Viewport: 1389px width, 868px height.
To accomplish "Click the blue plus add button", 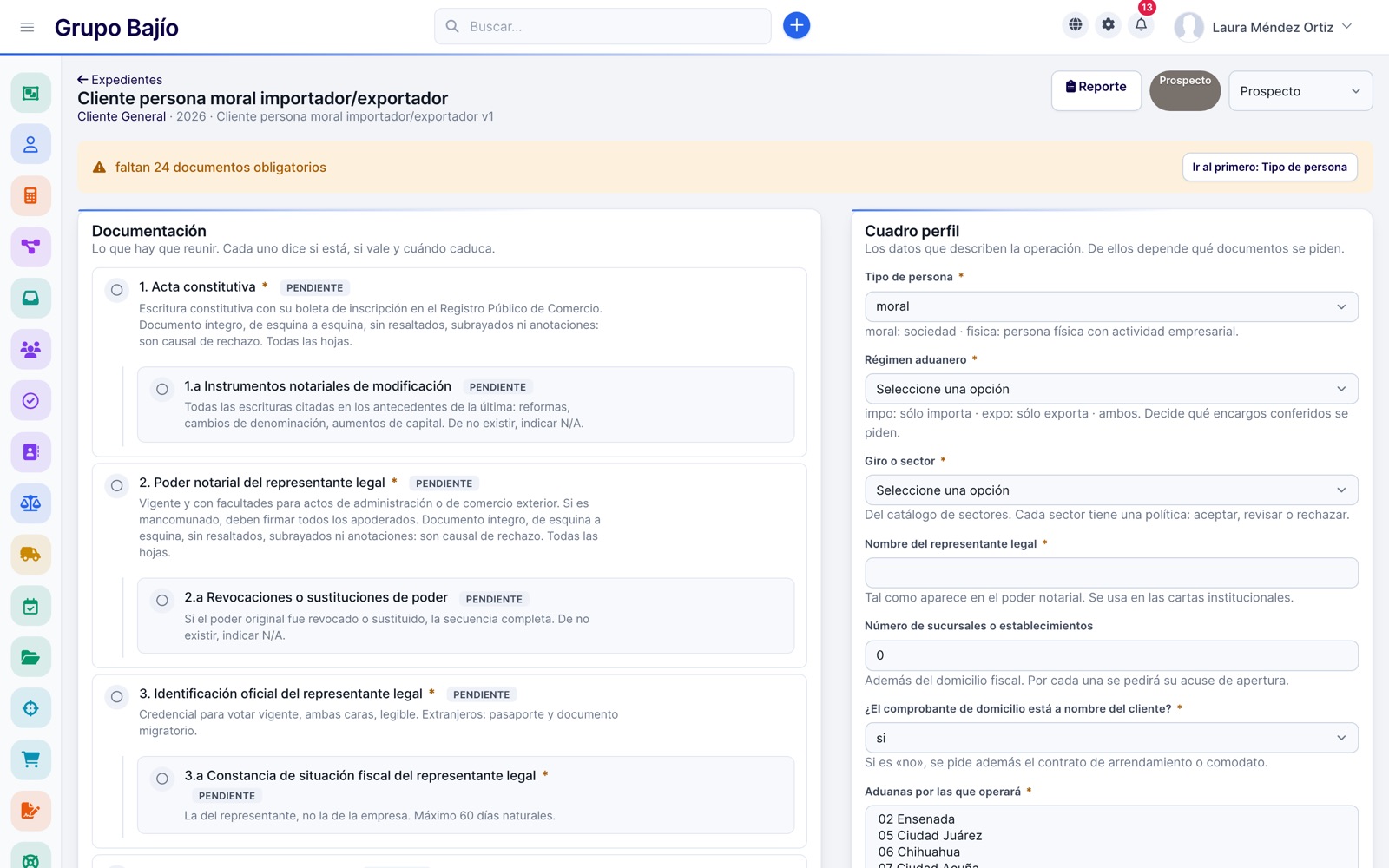I will 796,26.
